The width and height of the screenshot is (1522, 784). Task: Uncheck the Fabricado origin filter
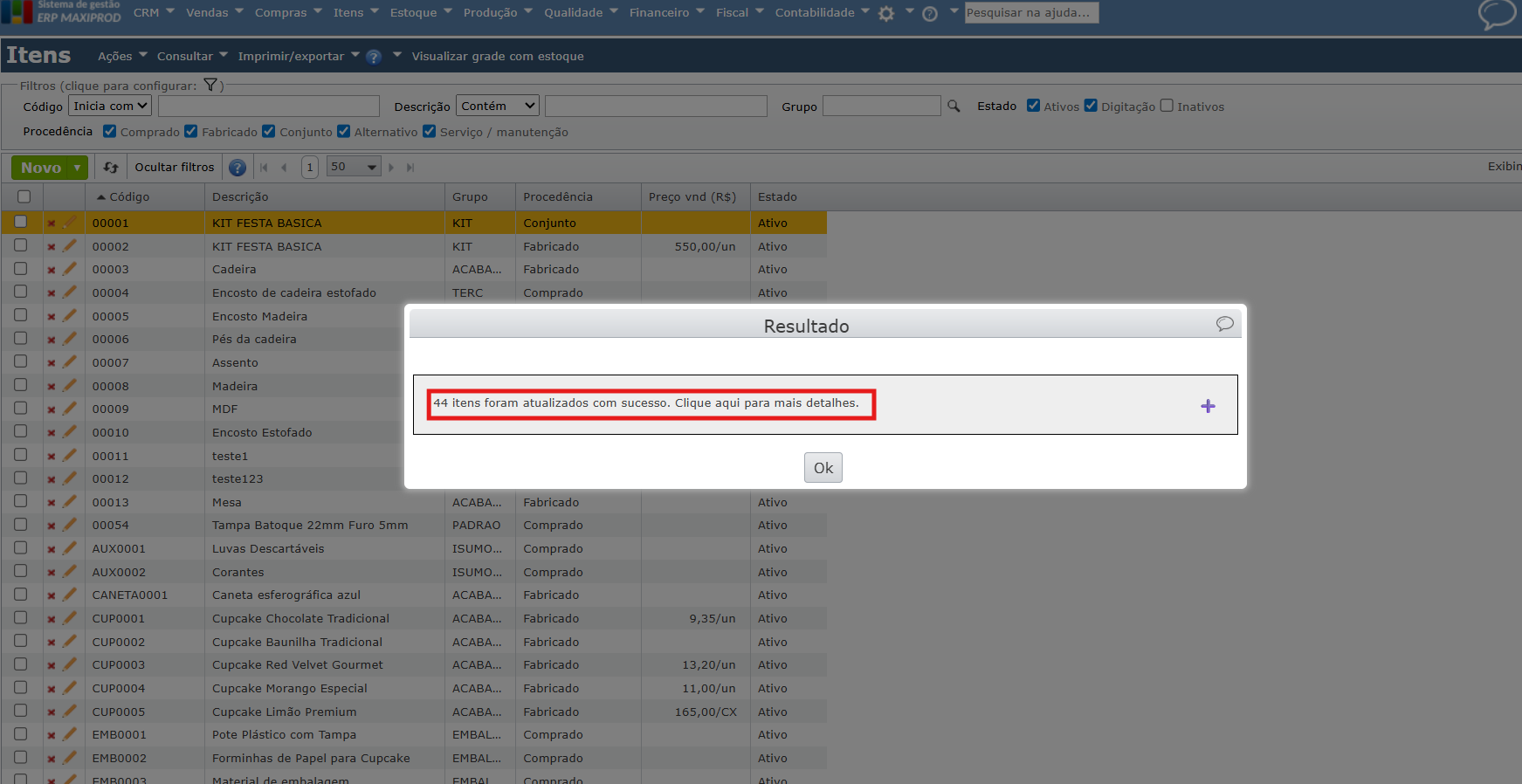[x=190, y=131]
